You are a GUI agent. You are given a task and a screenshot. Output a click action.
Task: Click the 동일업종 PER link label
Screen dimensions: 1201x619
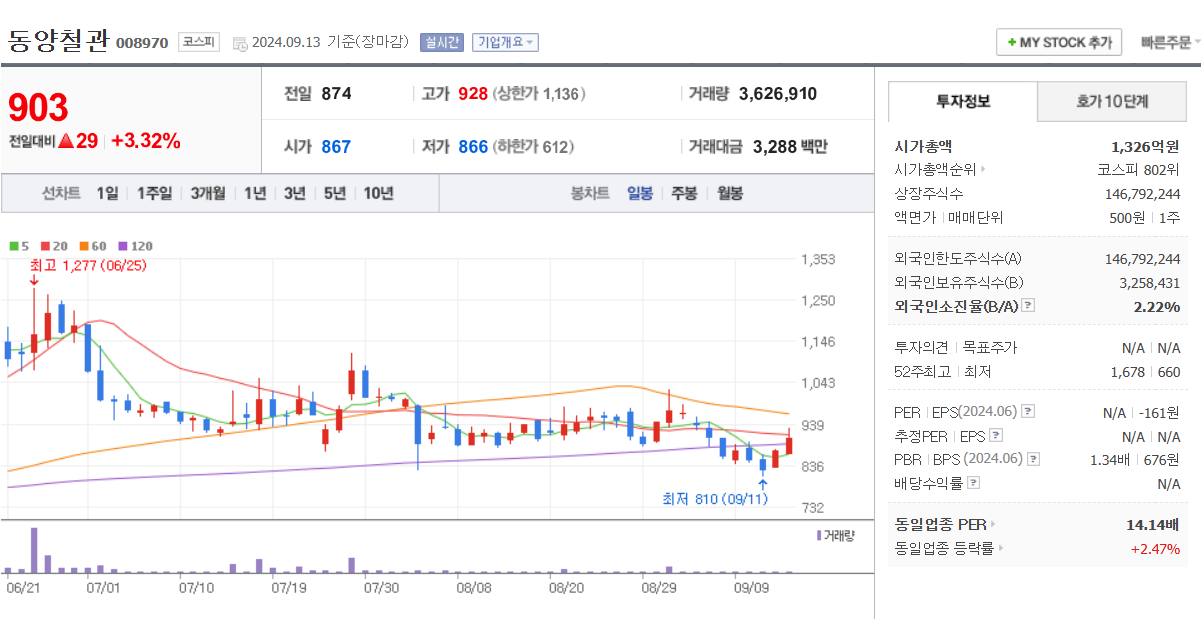point(940,524)
